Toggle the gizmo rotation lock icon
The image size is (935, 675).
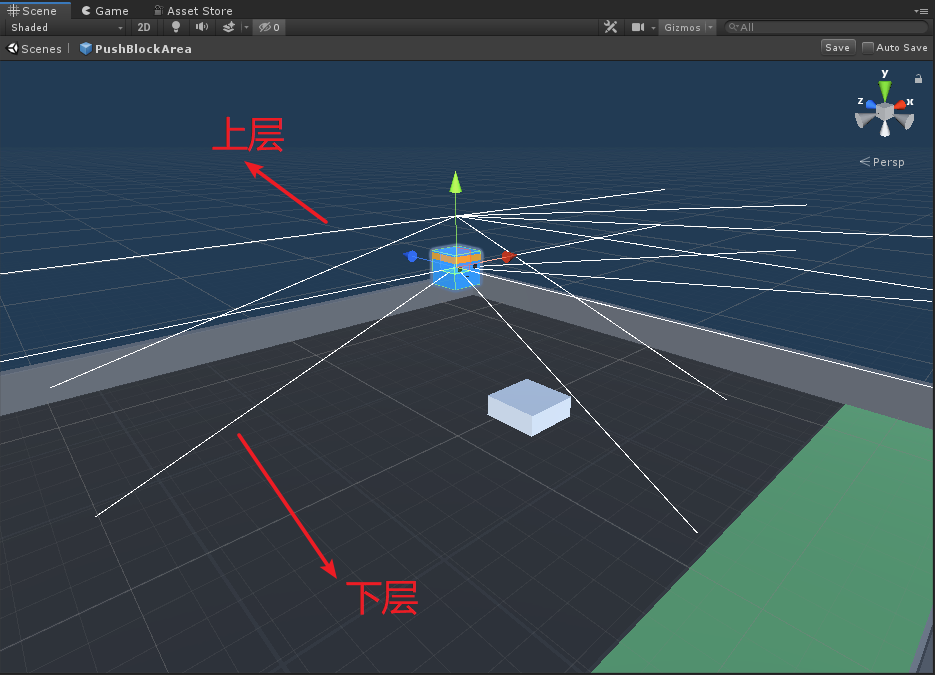click(x=918, y=79)
